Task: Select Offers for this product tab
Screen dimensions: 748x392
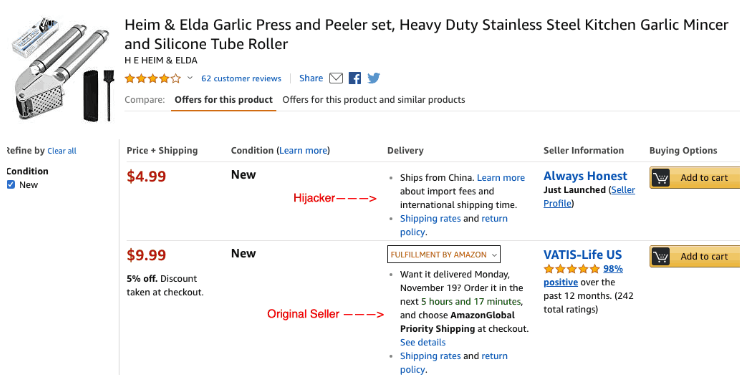Action: 223,100
